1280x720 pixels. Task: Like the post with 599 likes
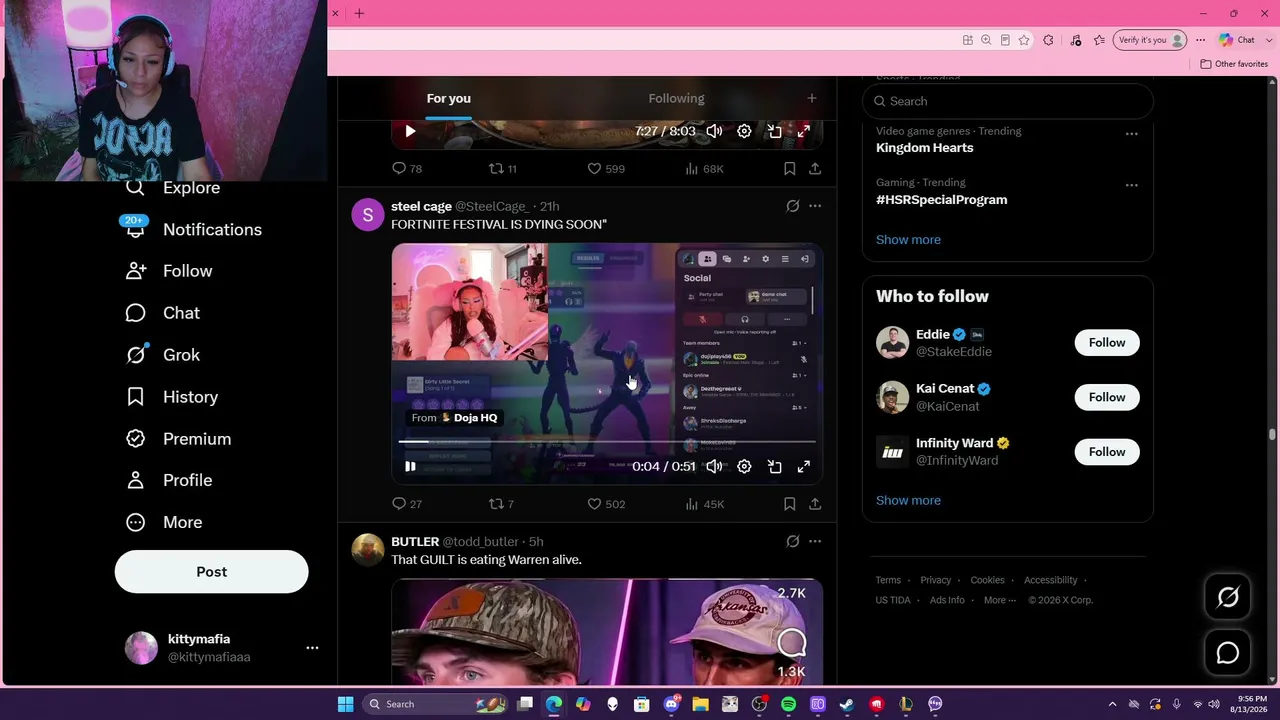coord(605,169)
